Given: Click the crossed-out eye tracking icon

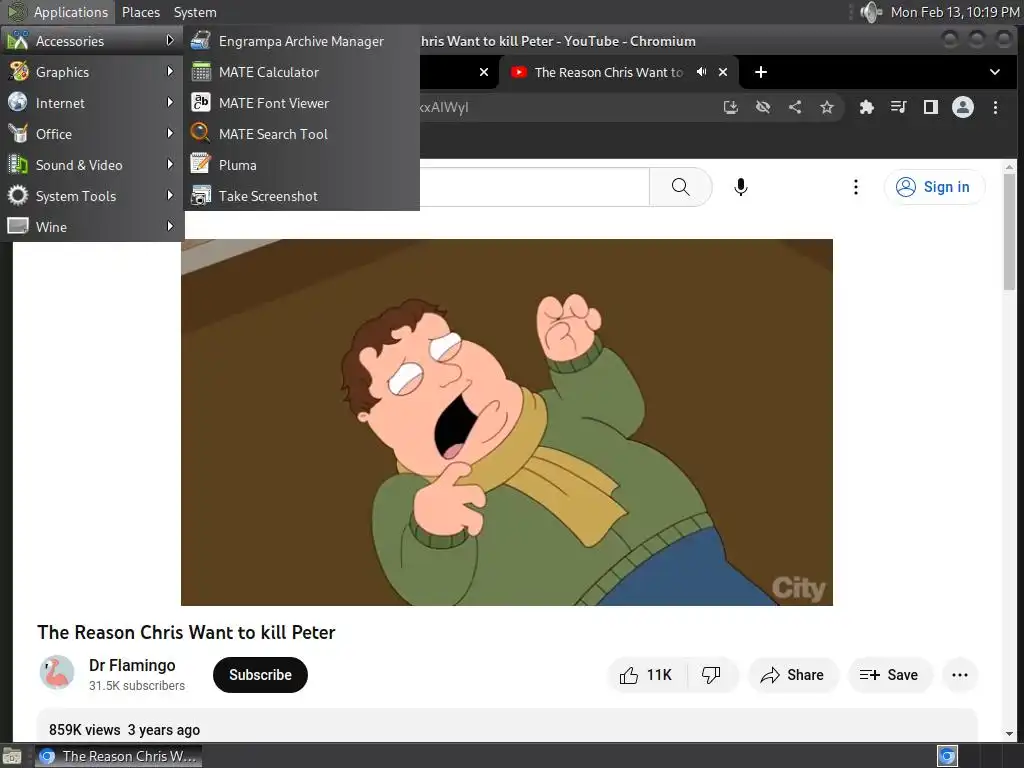Looking at the screenshot, I should pos(763,107).
